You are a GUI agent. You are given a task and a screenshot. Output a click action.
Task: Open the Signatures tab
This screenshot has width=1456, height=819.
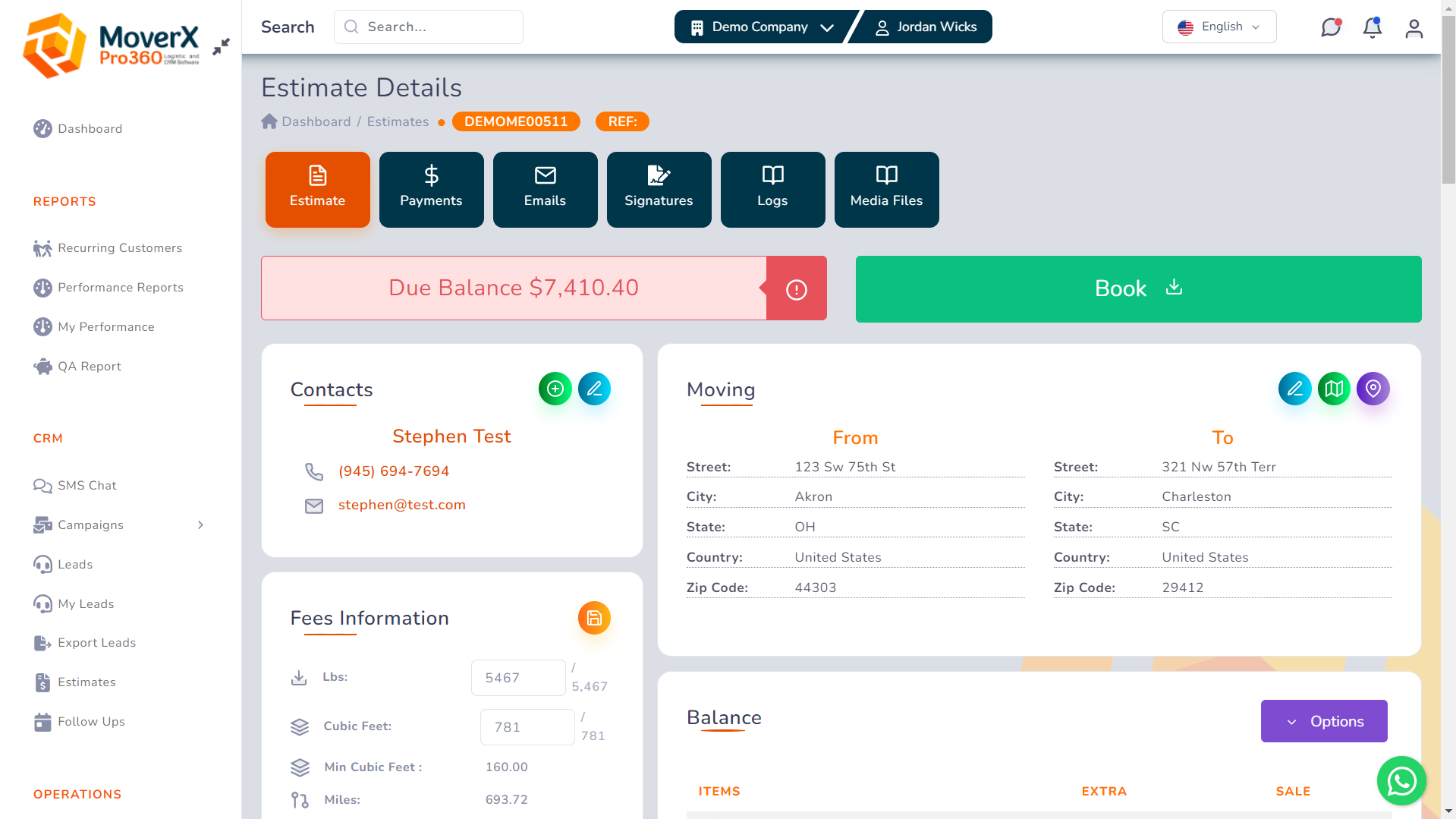[x=659, y=189]
